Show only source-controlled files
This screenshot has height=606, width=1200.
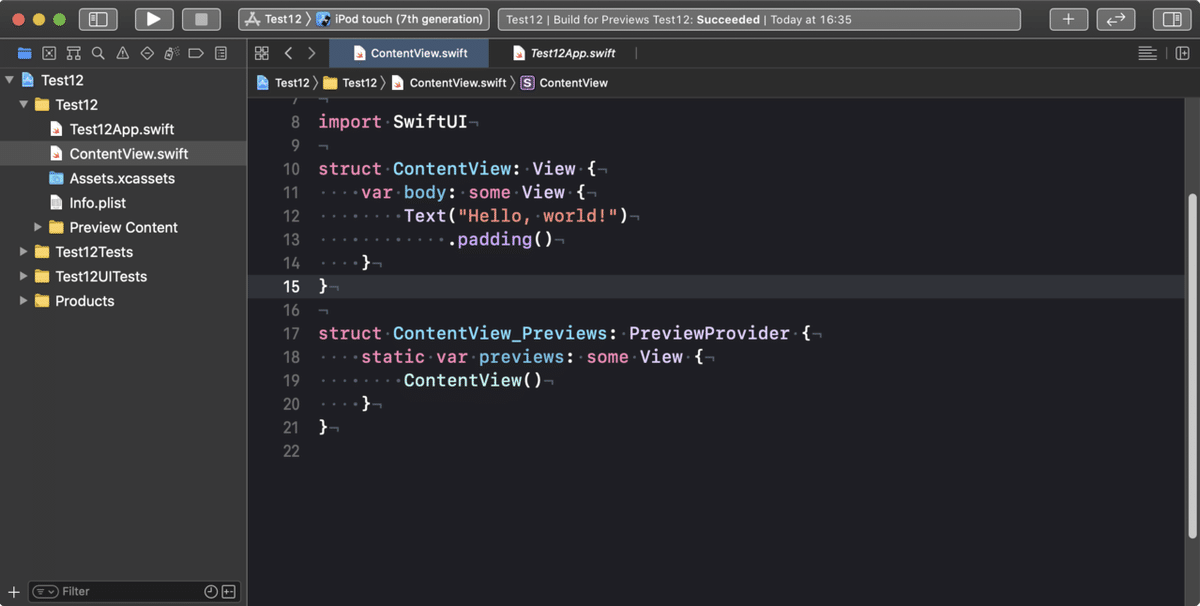(229, 592)
